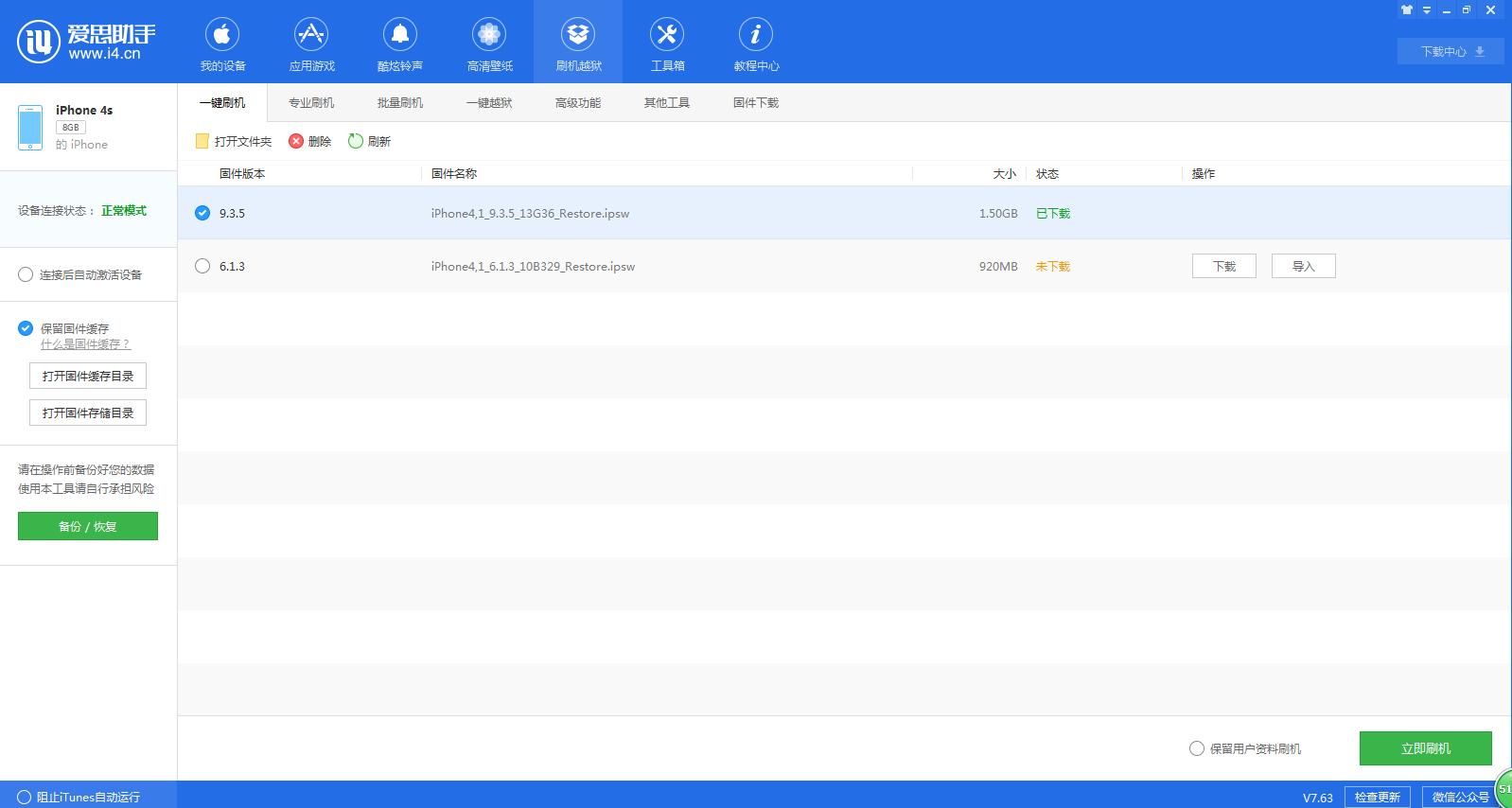
Task: Click the red 删除 delete icon
Action: (x=296, y=141)
